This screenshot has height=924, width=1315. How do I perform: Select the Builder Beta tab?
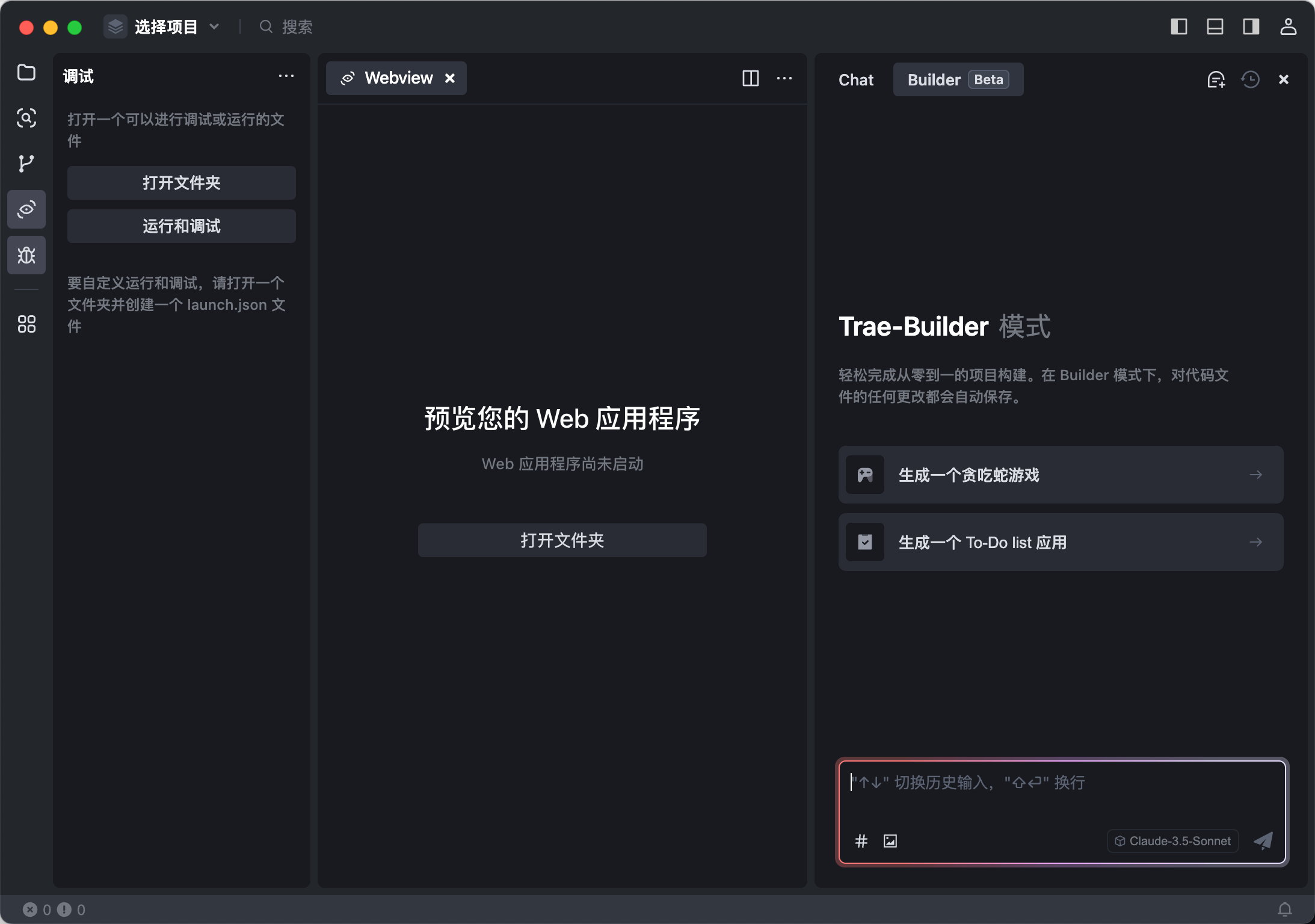[957, 79]
